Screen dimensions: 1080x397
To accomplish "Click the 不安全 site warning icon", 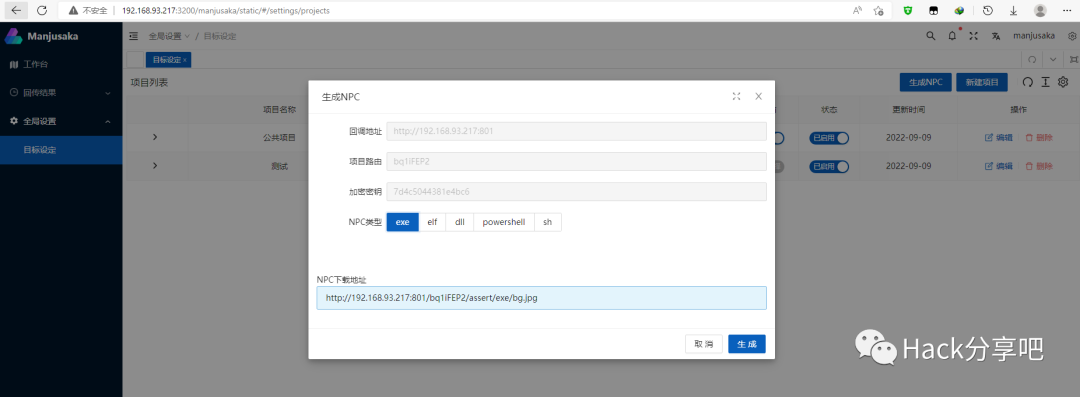I will tap(73, 11).
